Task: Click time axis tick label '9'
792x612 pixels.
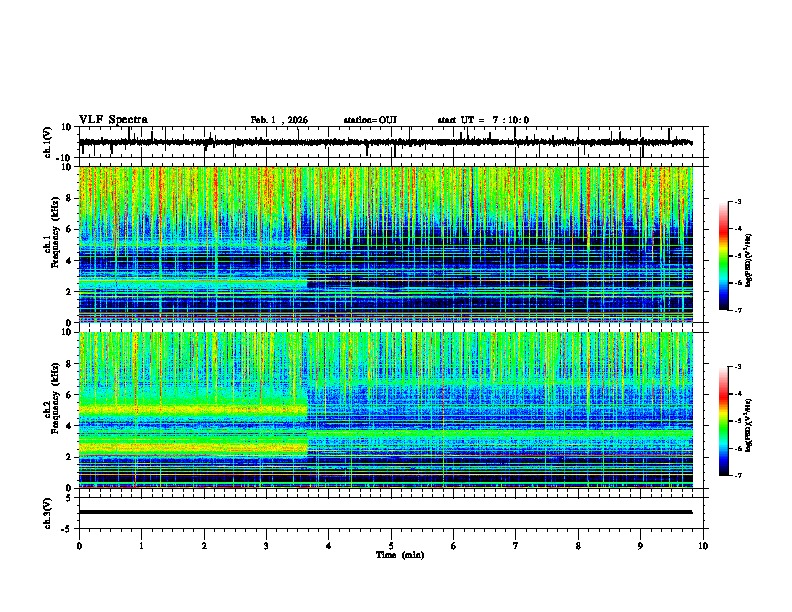Action: (640, 546)
